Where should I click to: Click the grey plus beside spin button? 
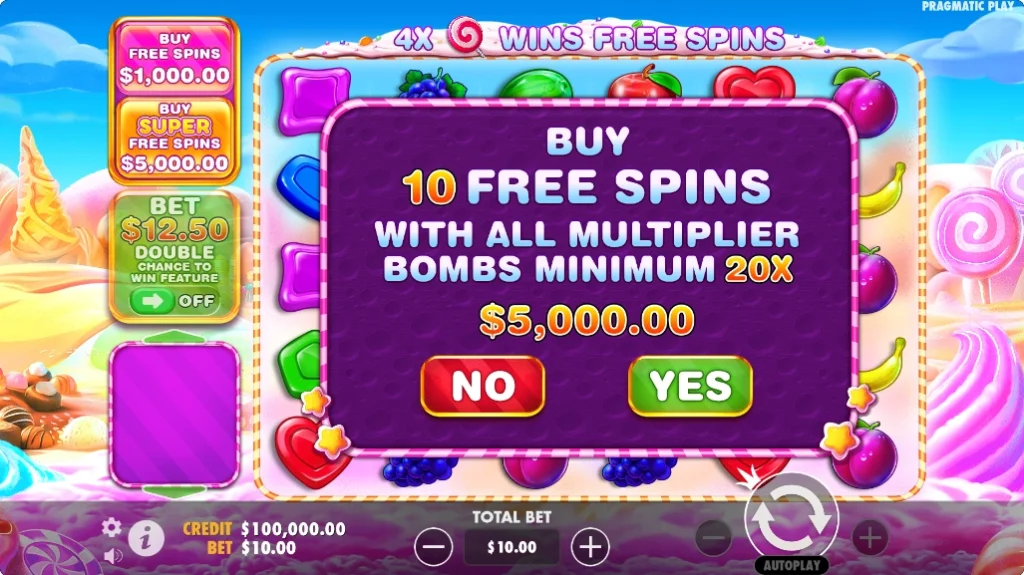click(x=870, y=538)
